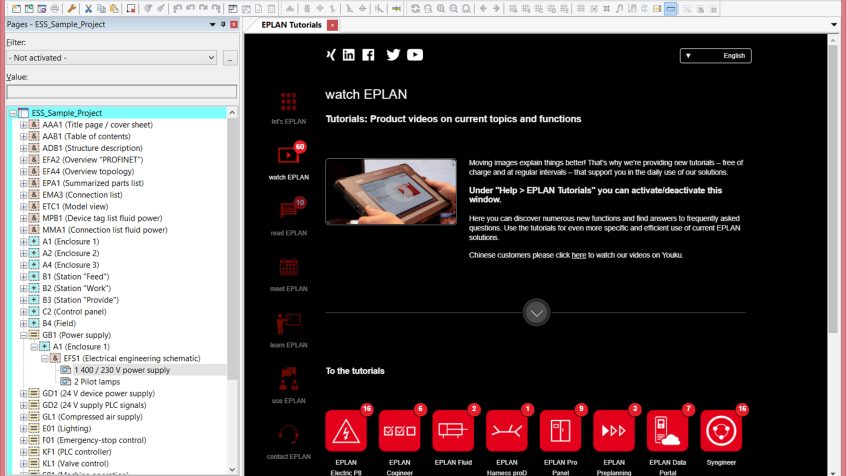
Task: Open contact EPLAN headset section
Action: (x=289, y=441)
